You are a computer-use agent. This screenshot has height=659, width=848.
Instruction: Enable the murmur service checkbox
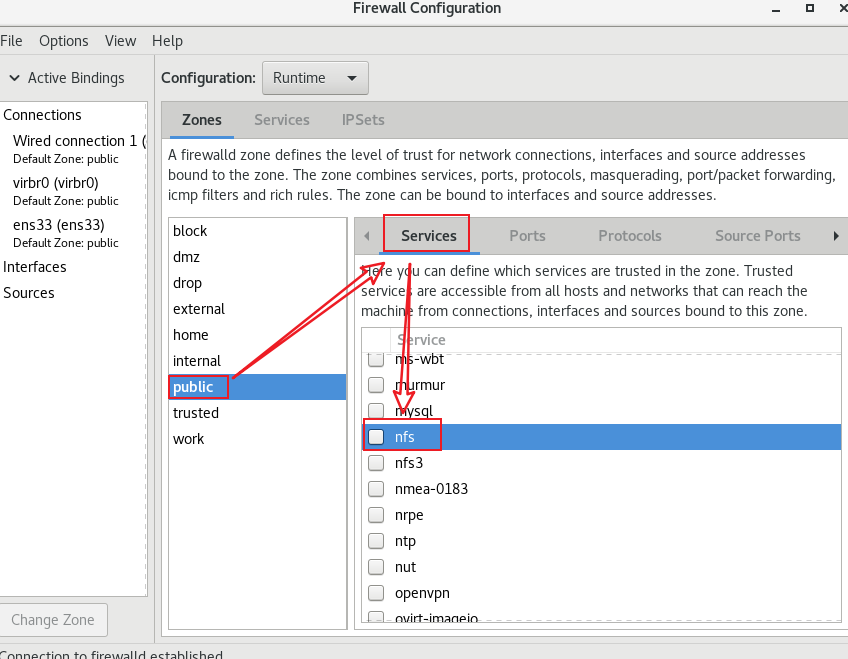tap(376, 385)
